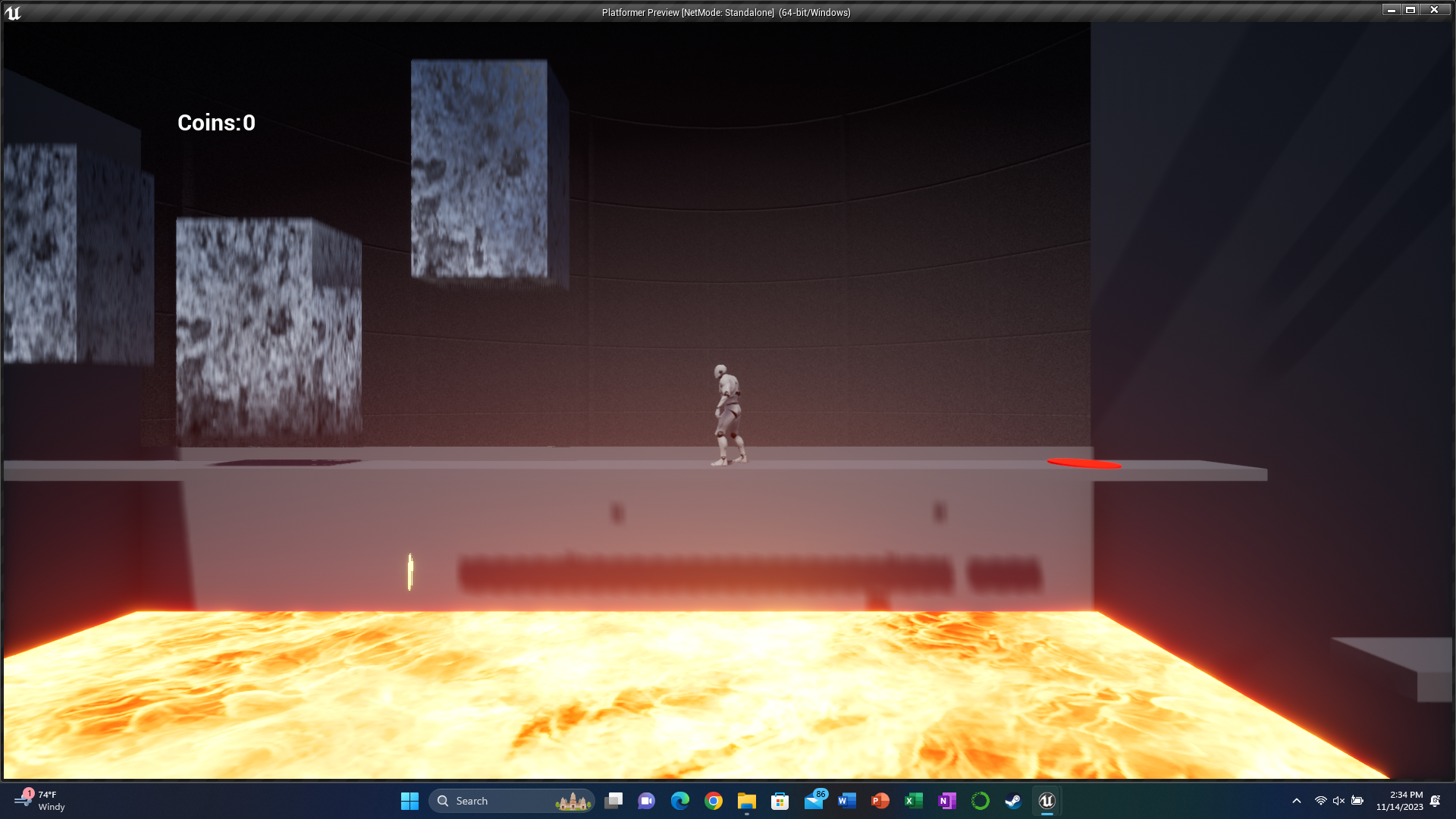The image size is (1456, 819).
Task: Open Wi-Fi network settings in tray
Action: [1321, 801]
